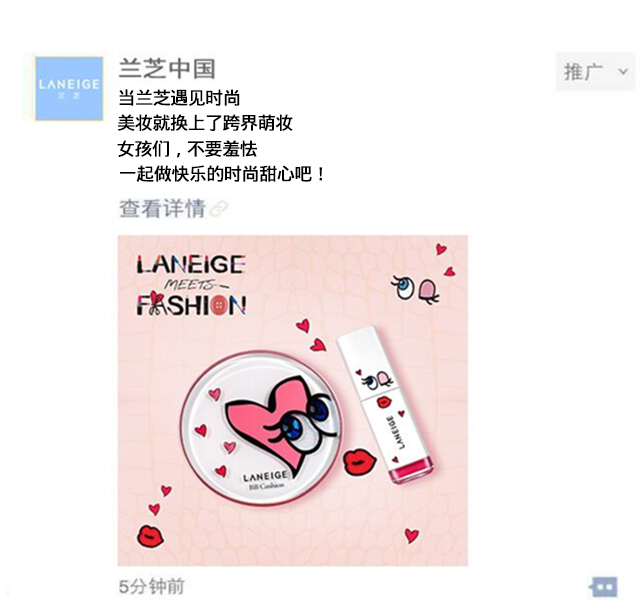The image size is (644, 600).
Task: Click the red lips icon at bottom left of ad
Action: (150, 536)
